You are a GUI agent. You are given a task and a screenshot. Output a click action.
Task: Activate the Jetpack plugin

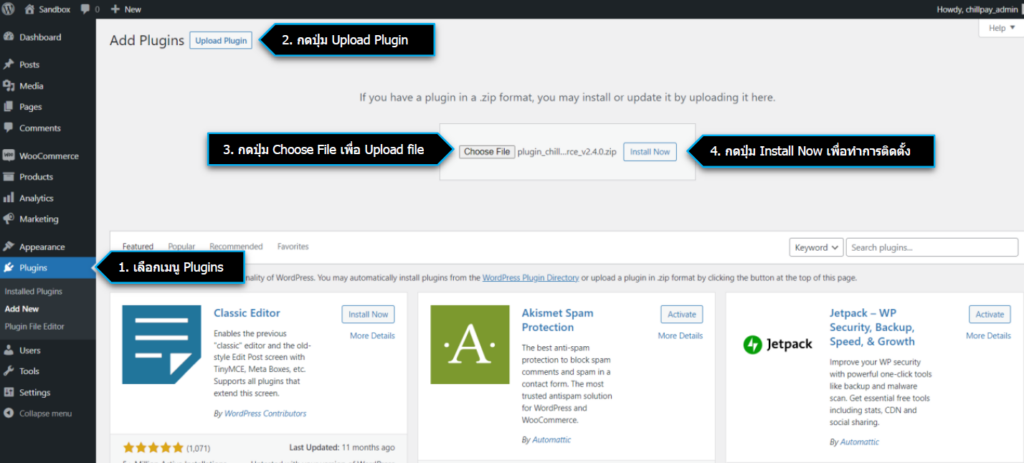tap(989, 314)
